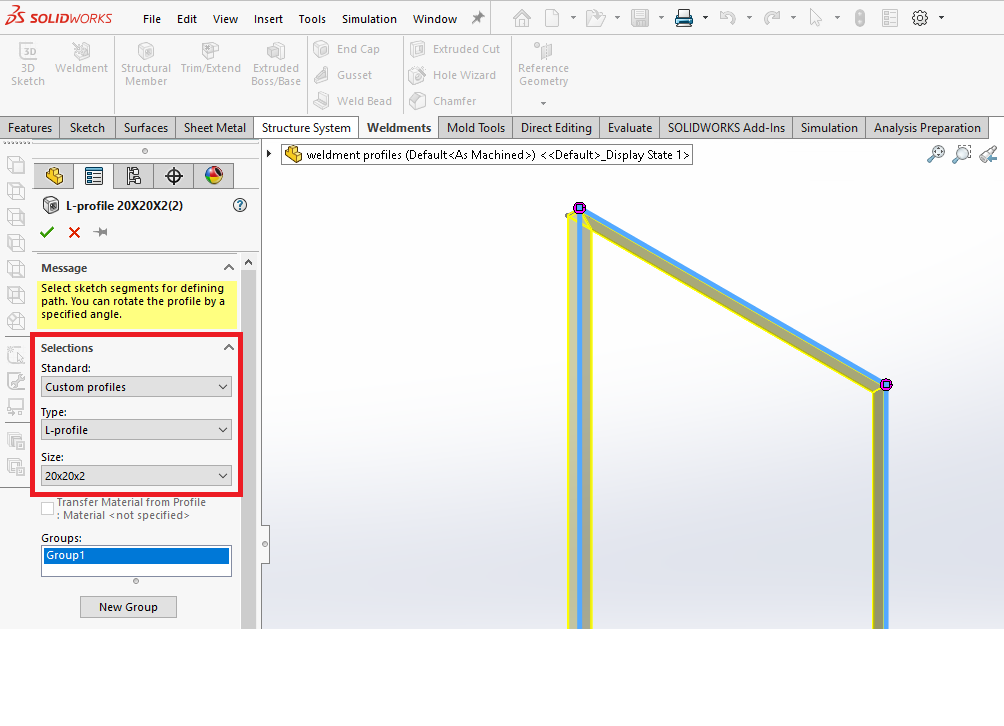Select Group1 in the Groups list
Screen dimensions: 1004x726
pos(136,555)
